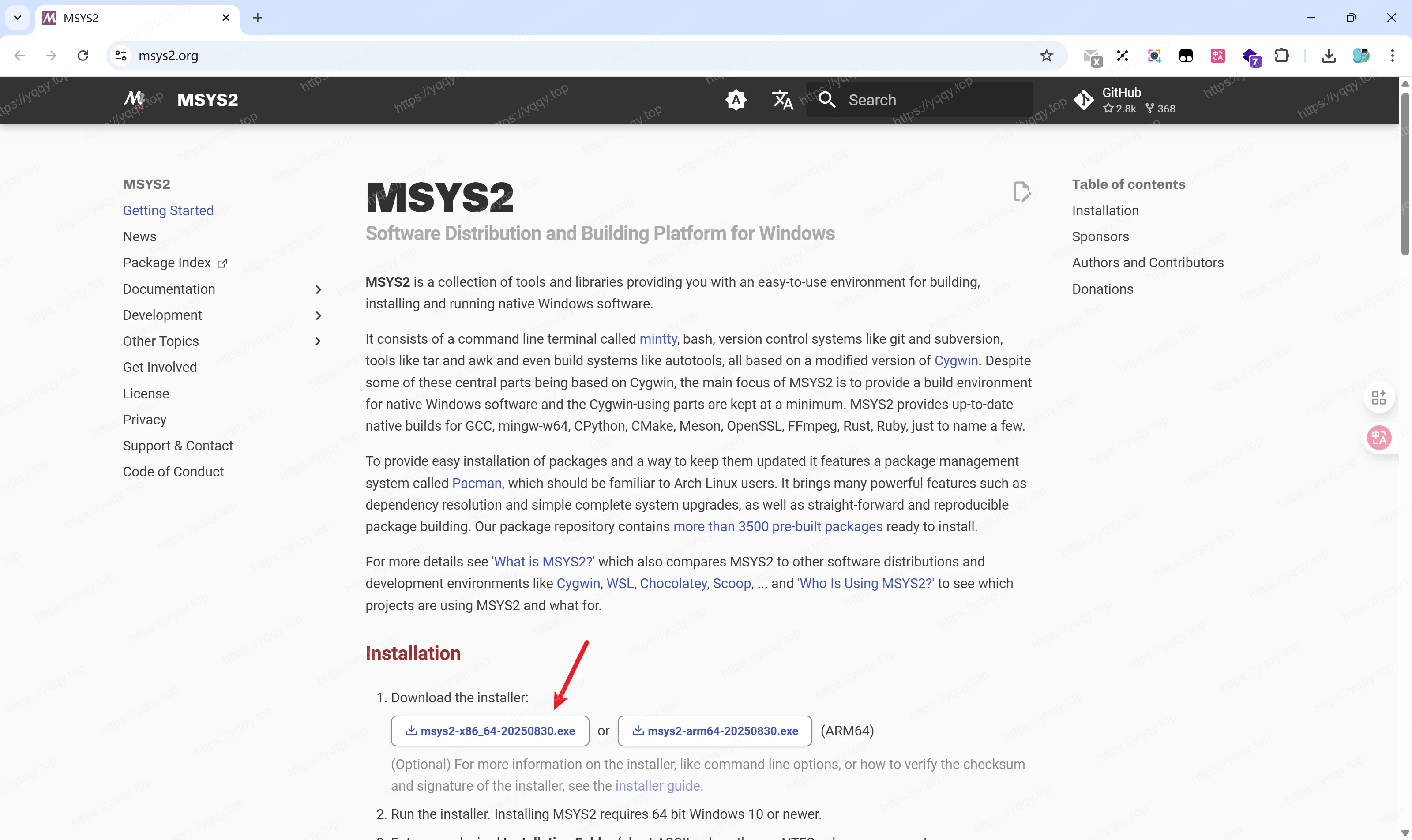The height and width of the screenshot is (840, 1412).
Task: Open the GitHub repository link icon
Action: 1084,100
